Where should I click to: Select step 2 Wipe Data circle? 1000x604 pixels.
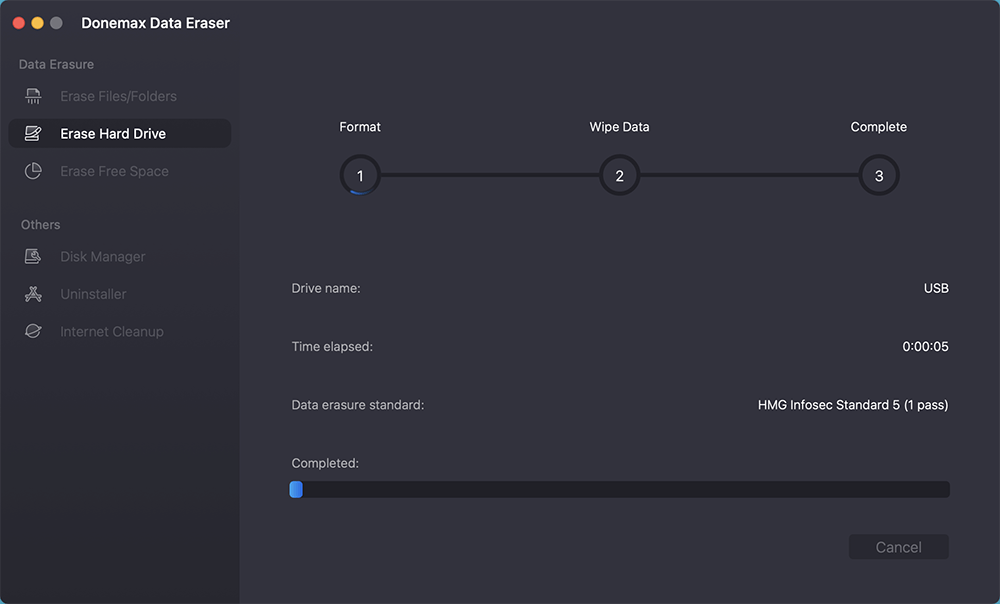tap(619, 174)
